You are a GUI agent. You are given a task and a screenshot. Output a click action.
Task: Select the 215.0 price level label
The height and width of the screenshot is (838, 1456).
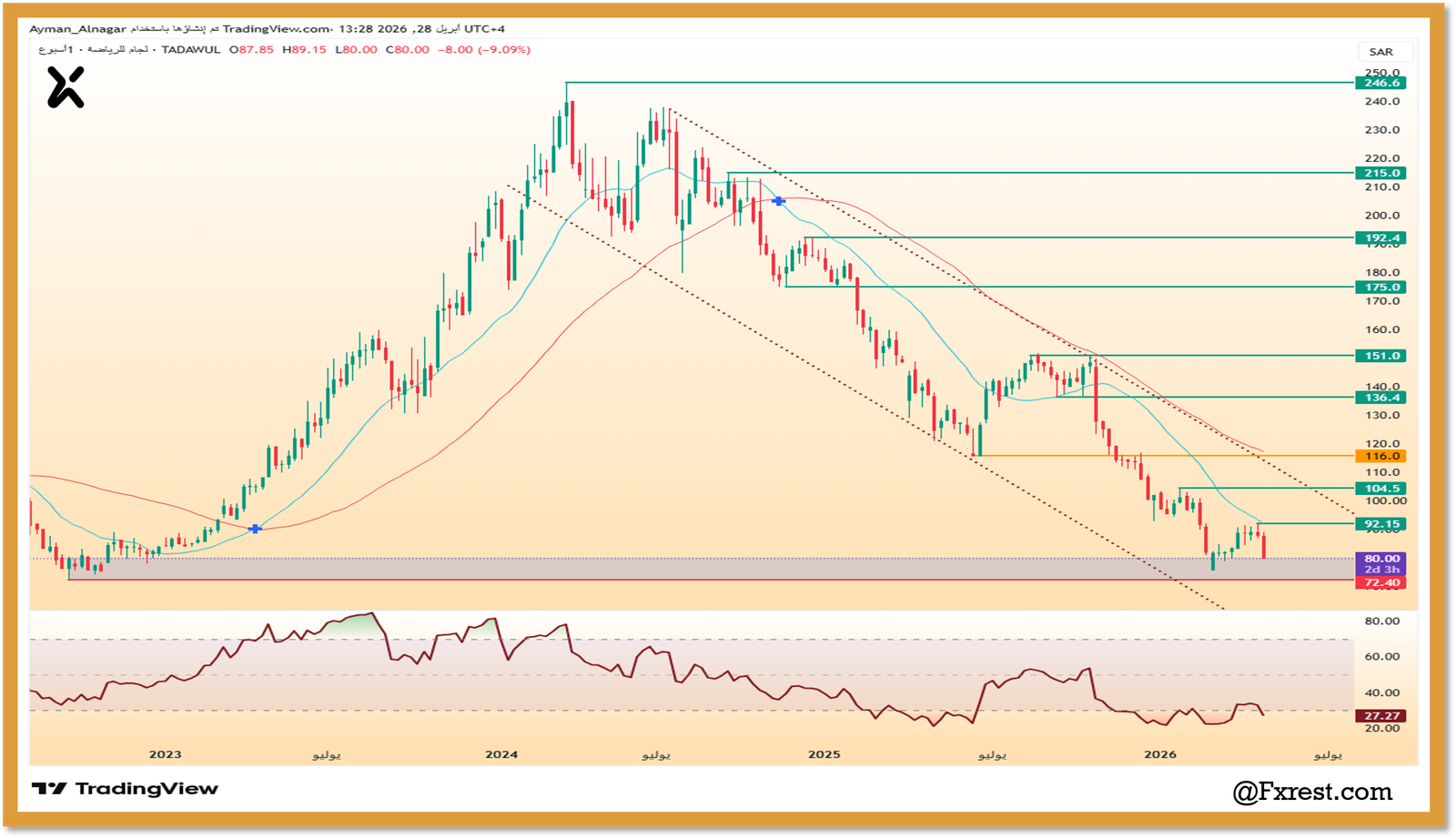point(1381,173)
